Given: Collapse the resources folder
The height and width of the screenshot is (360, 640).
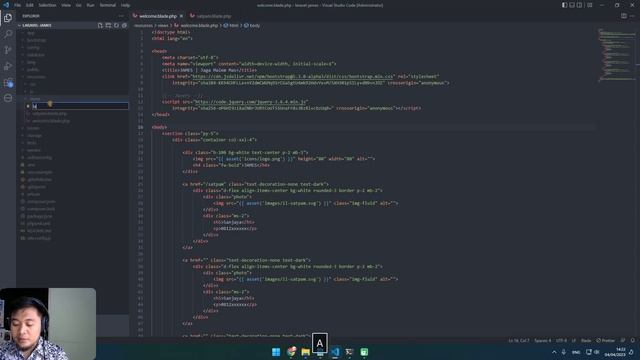Looking at the screenshot, I should (36, 77).
